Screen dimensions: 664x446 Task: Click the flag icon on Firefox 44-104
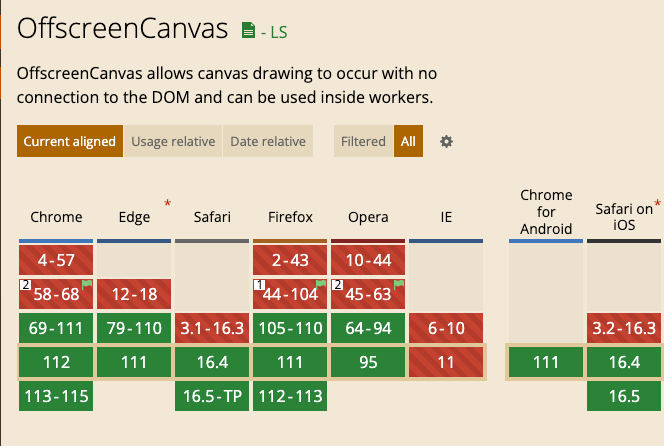pos(321,284)
